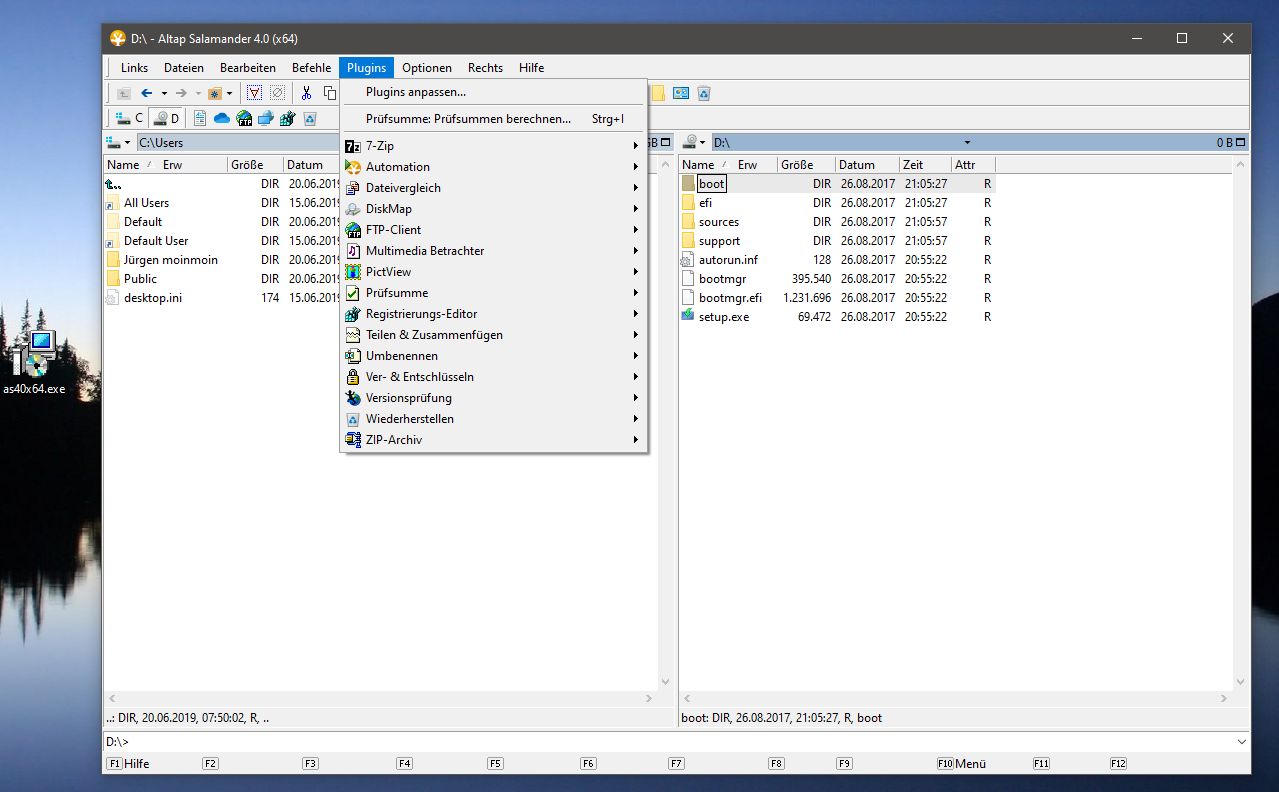Expand the Dateivergleich submenu
The height and width of the screenshot is (792, 1279).
[x=494, y=188]
